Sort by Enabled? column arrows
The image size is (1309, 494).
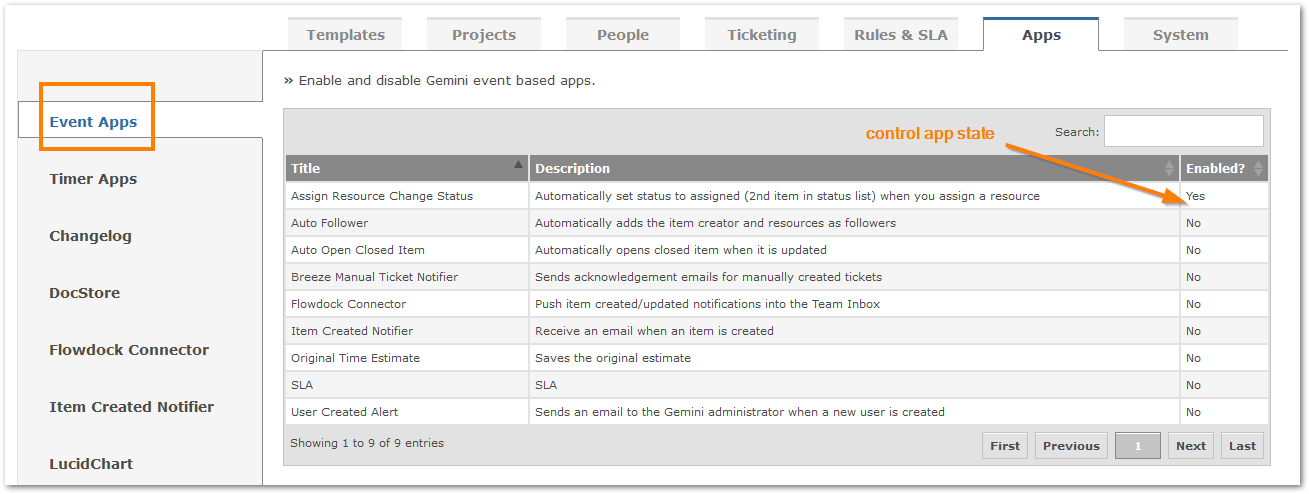(x=1258, y=168)
